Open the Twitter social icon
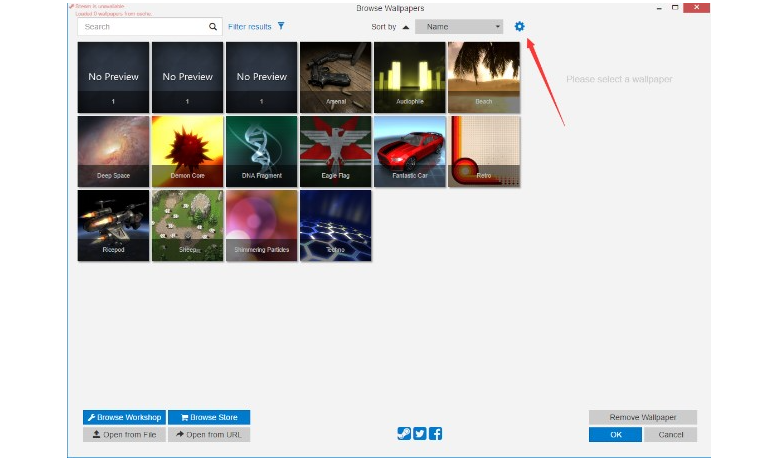The width and height of the screenshot is (769, 459). [420, 434]
